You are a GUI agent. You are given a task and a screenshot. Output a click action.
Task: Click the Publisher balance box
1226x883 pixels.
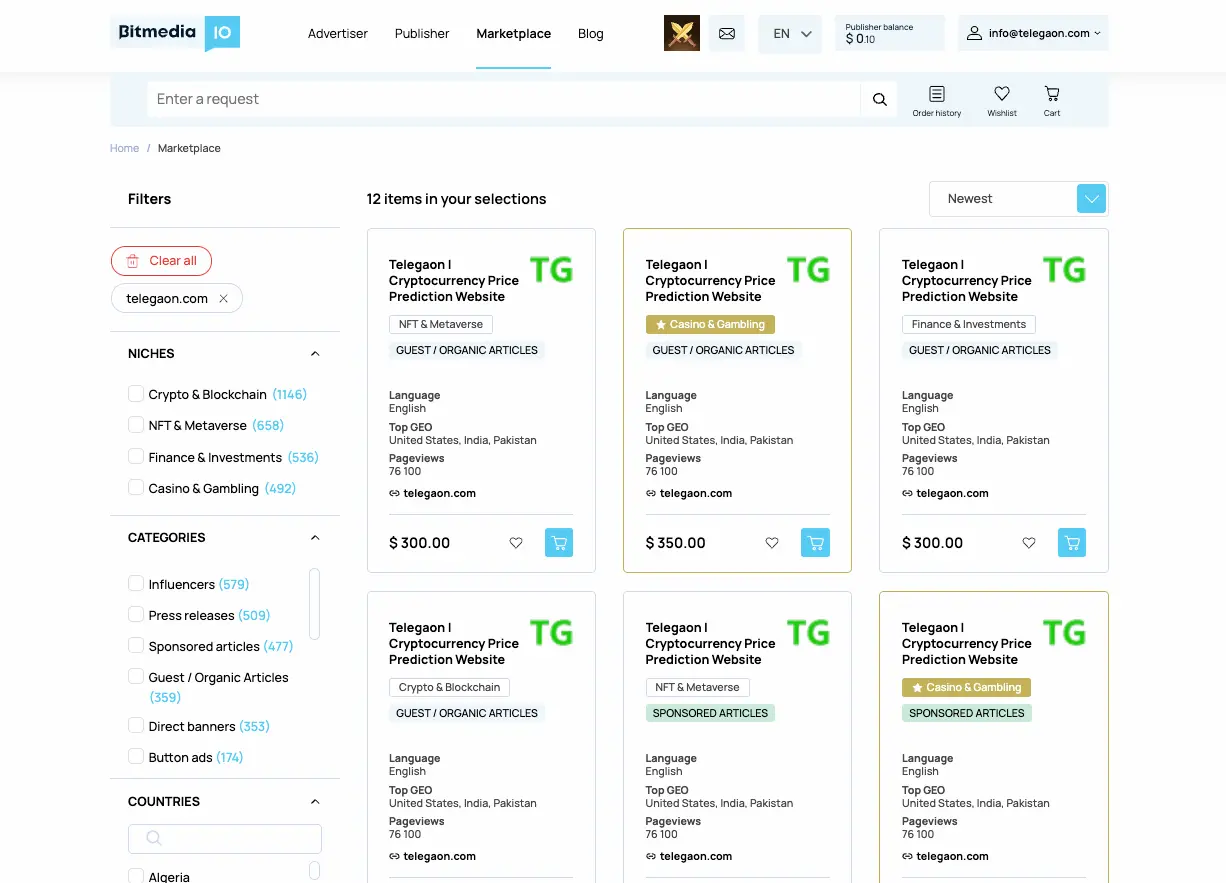890,33
